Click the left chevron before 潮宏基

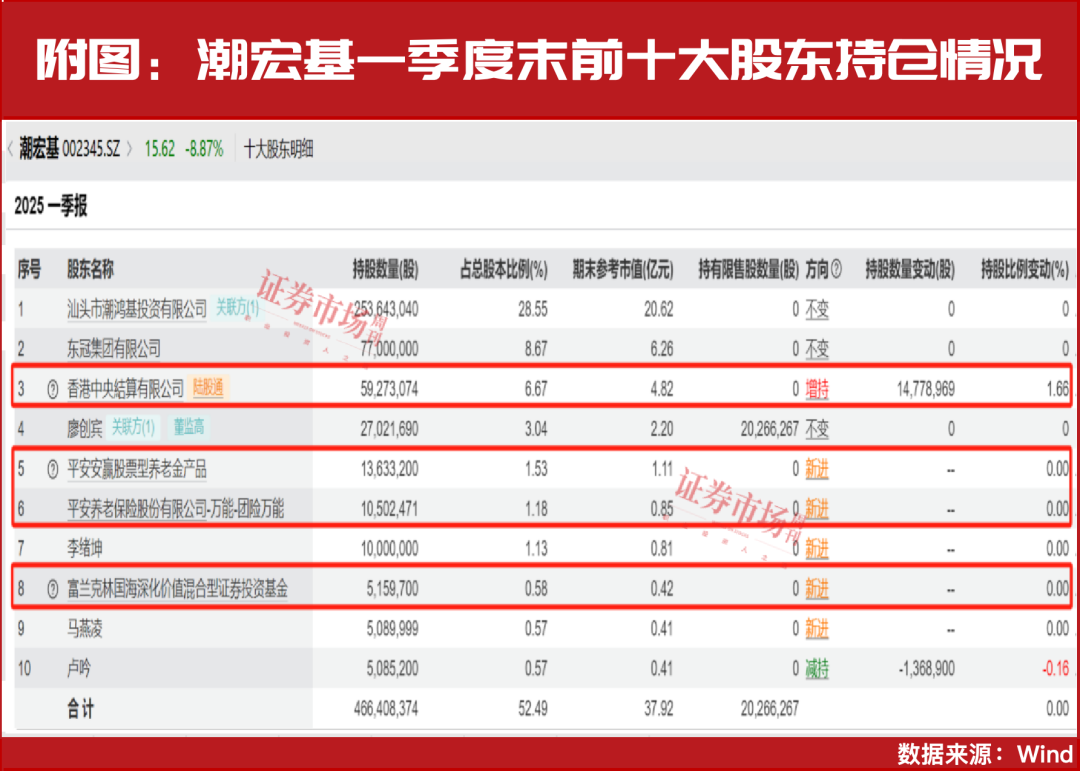point(10,150)
